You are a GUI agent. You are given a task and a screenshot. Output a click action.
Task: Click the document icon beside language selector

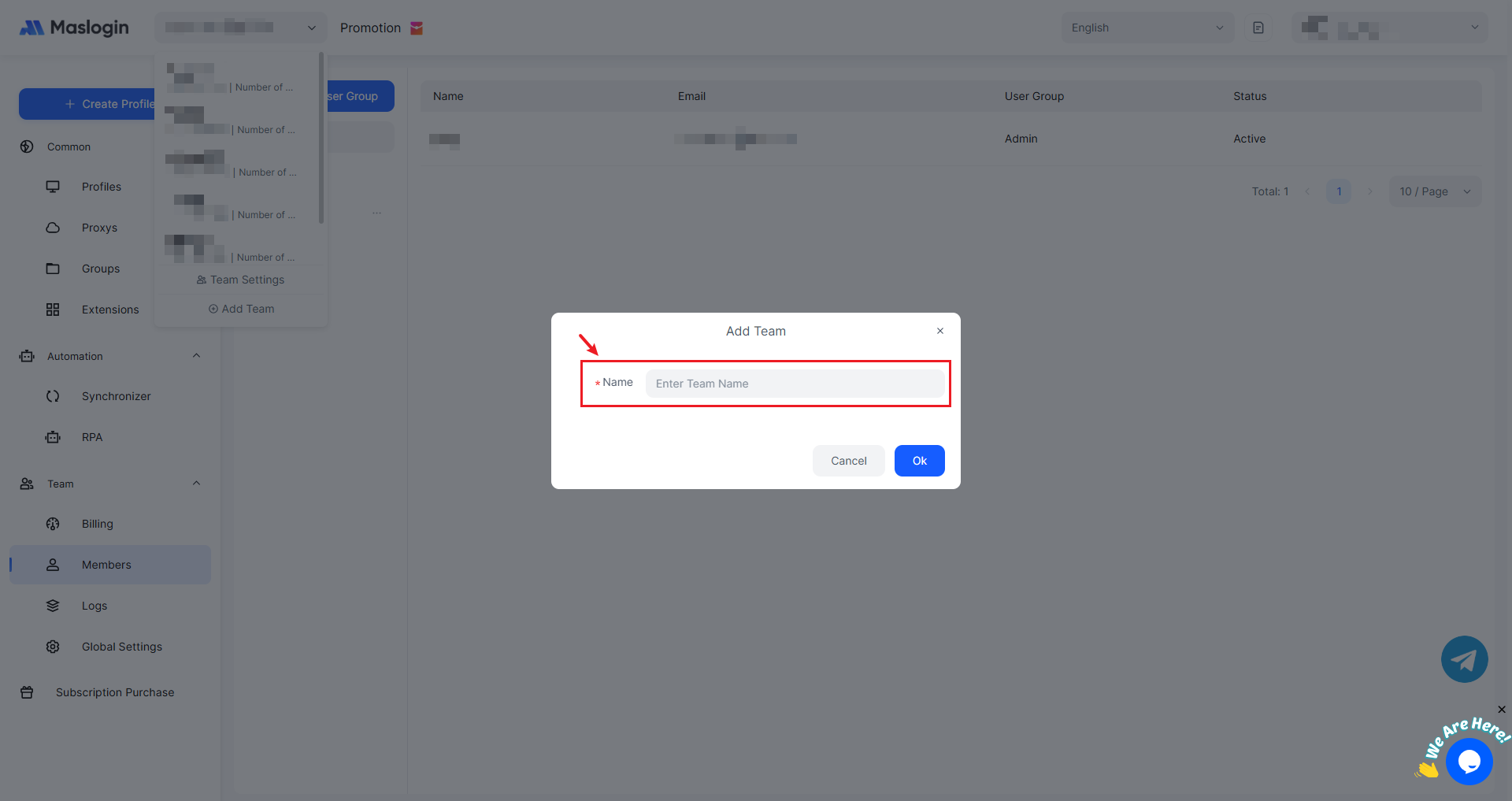[x=1258, y=28]
